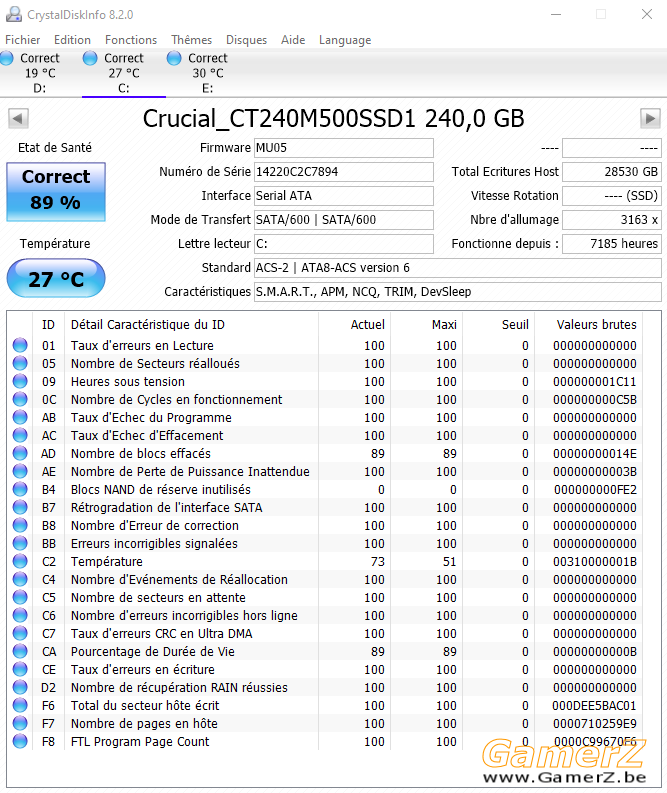
Task: Click the Caractéristiques field
Action: coord(458,292)
